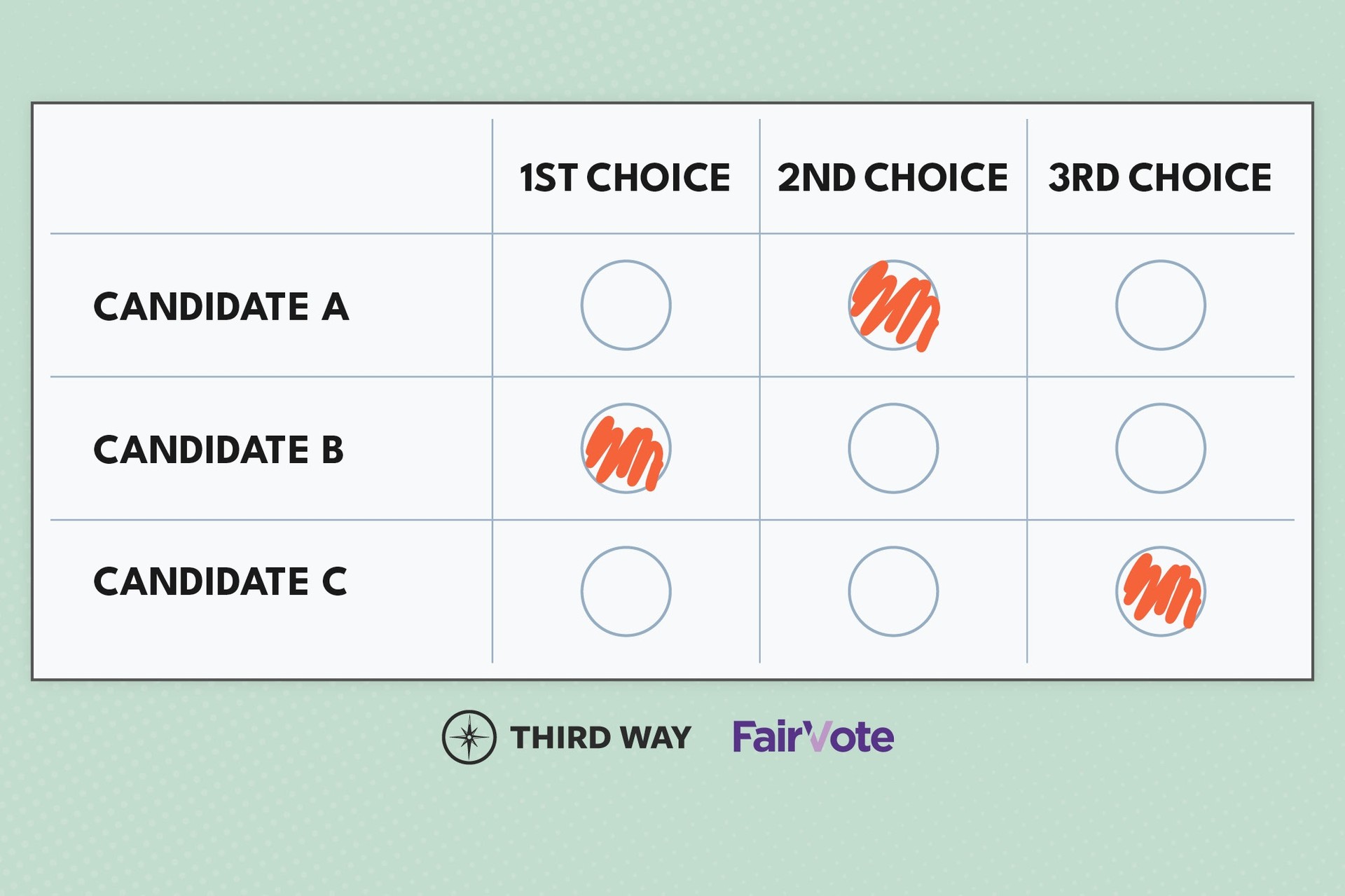
Task: Click the CANDIDATE C row label
Action: (220, 581)
